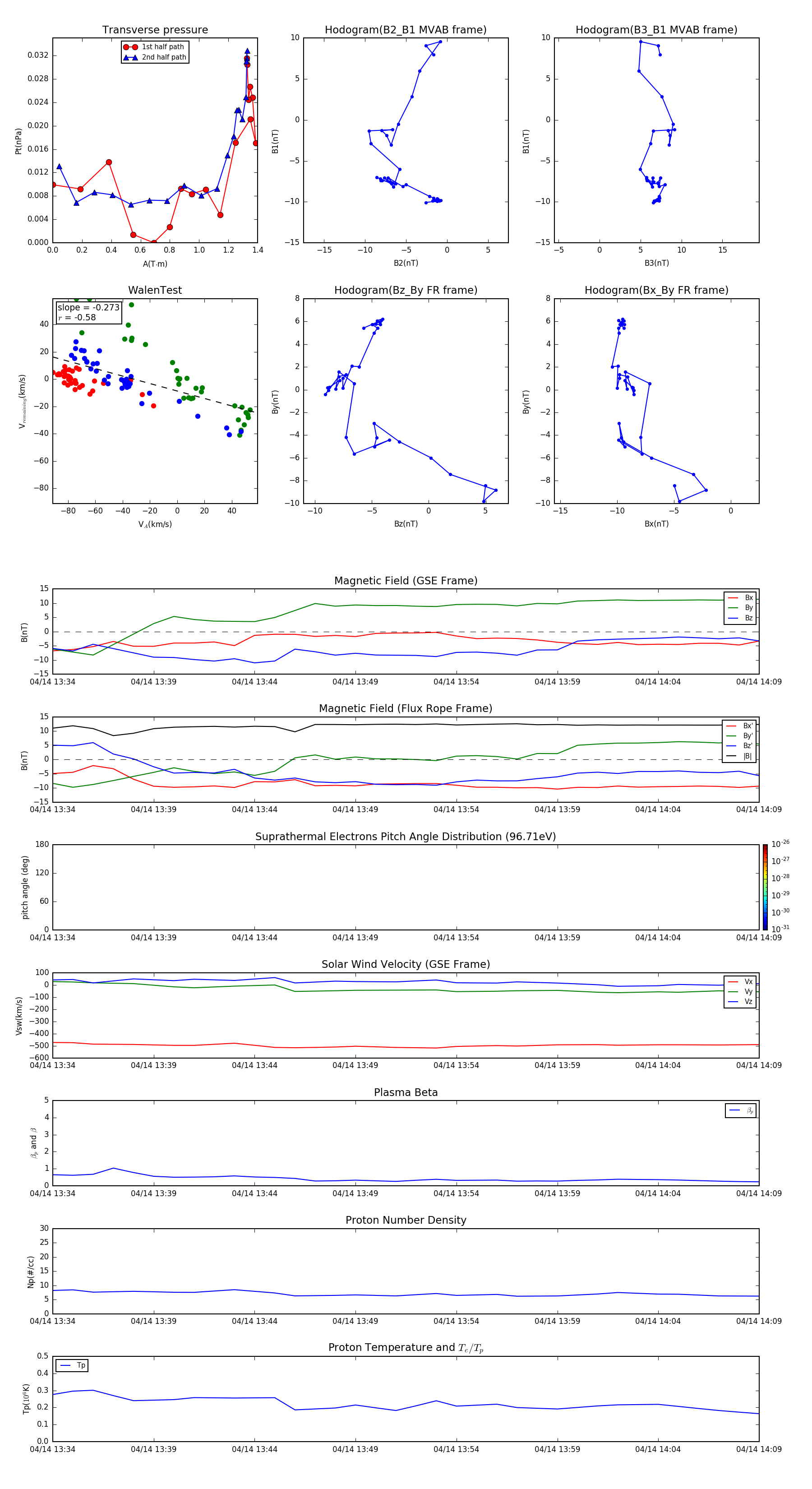Click the 'B2(nT)' x-axis label
This screenshot has width=812, height=1489.
point(406,263)
